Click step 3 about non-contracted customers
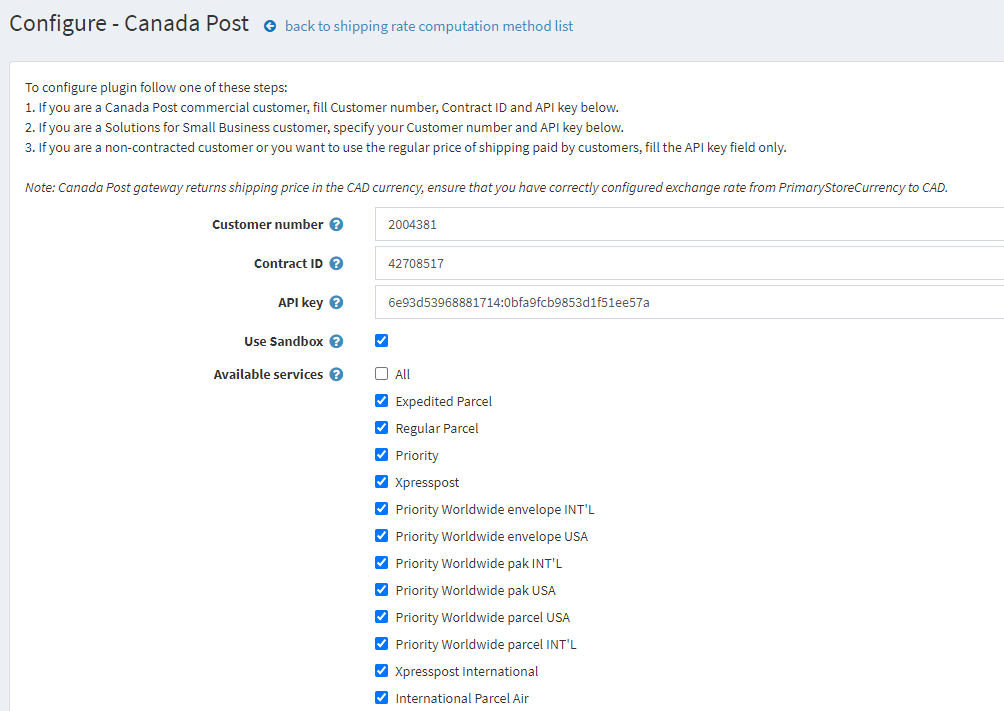 pyautogui.click(x=405, y=147)
